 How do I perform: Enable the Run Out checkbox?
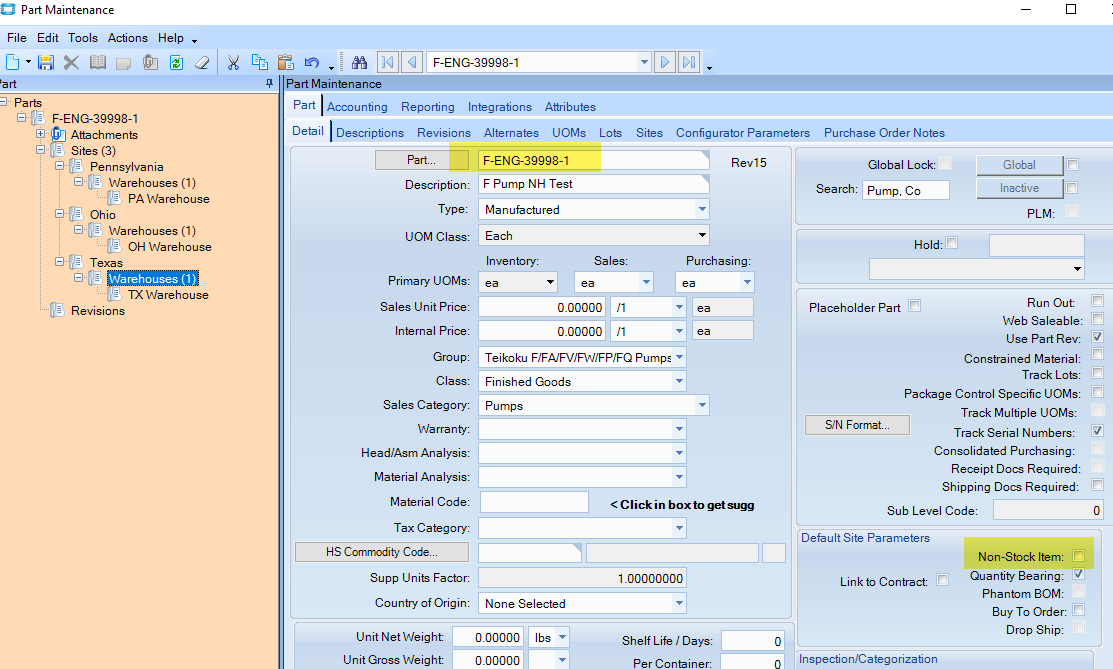click(1097, 300)
